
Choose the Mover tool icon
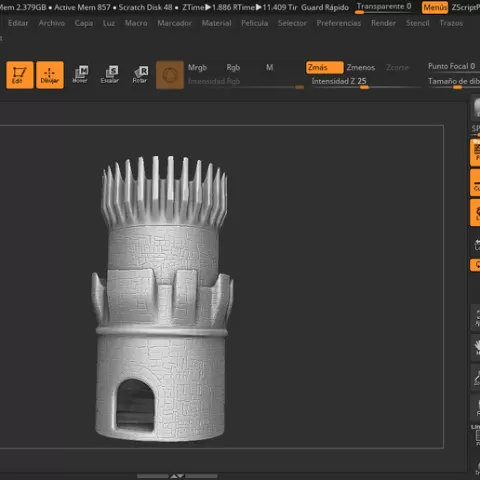[x=80, y=75]
